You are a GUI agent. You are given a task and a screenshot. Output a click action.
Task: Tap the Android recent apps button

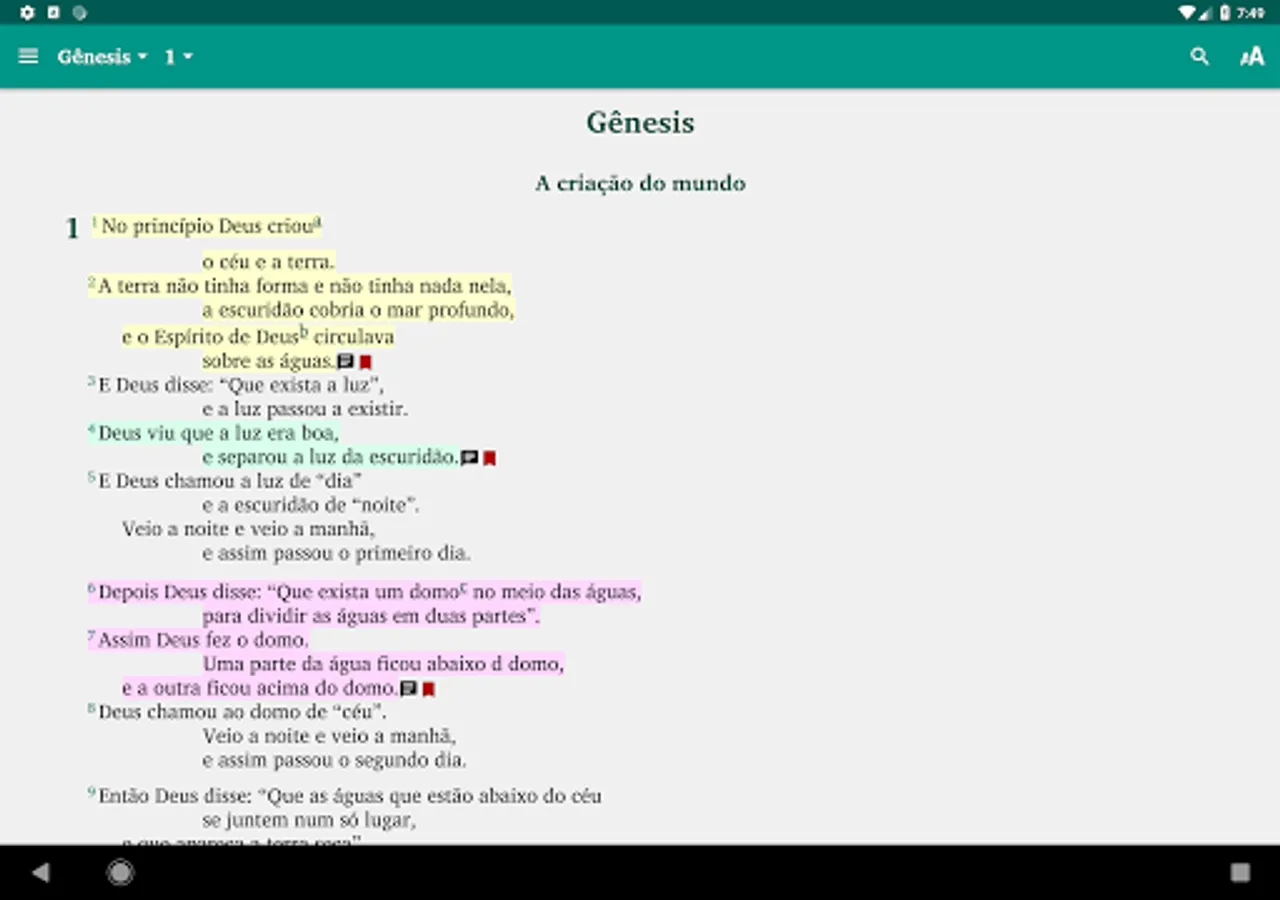coord(1240,873)
